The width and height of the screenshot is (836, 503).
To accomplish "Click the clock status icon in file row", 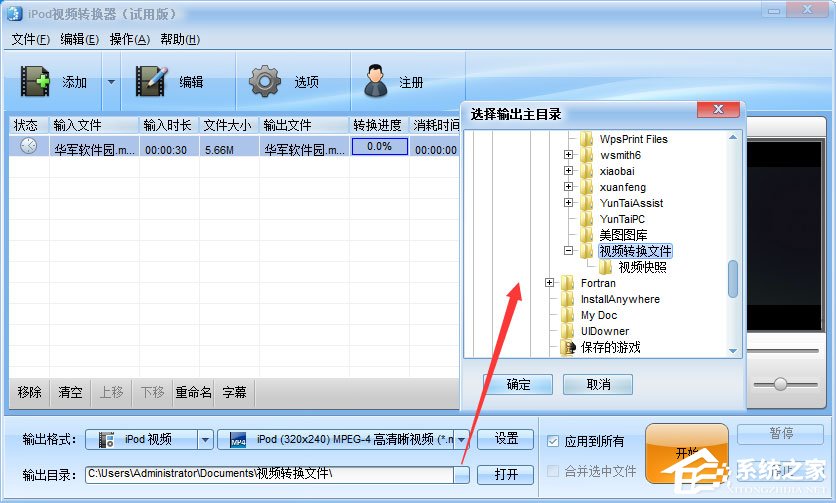I will (x=28, y=146).
